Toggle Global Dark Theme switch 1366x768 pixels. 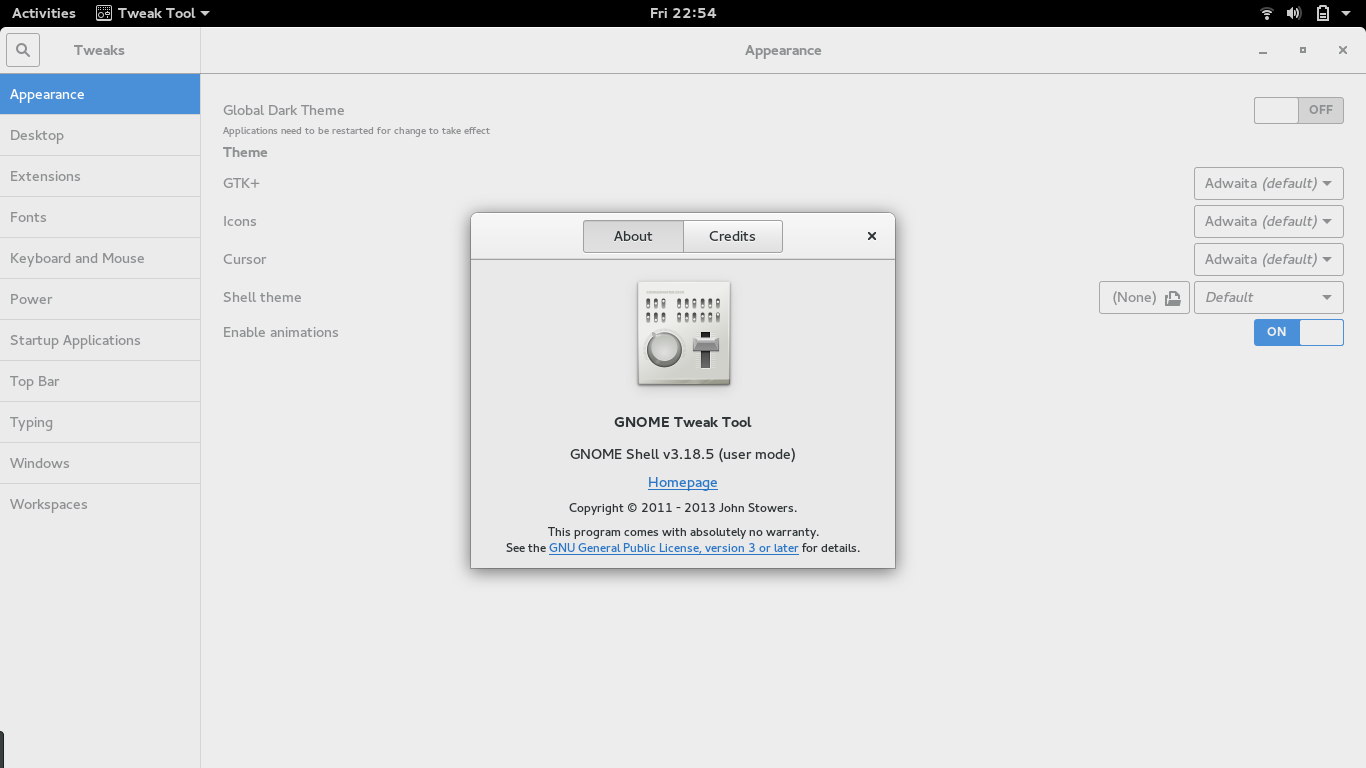coord(1298,110)
